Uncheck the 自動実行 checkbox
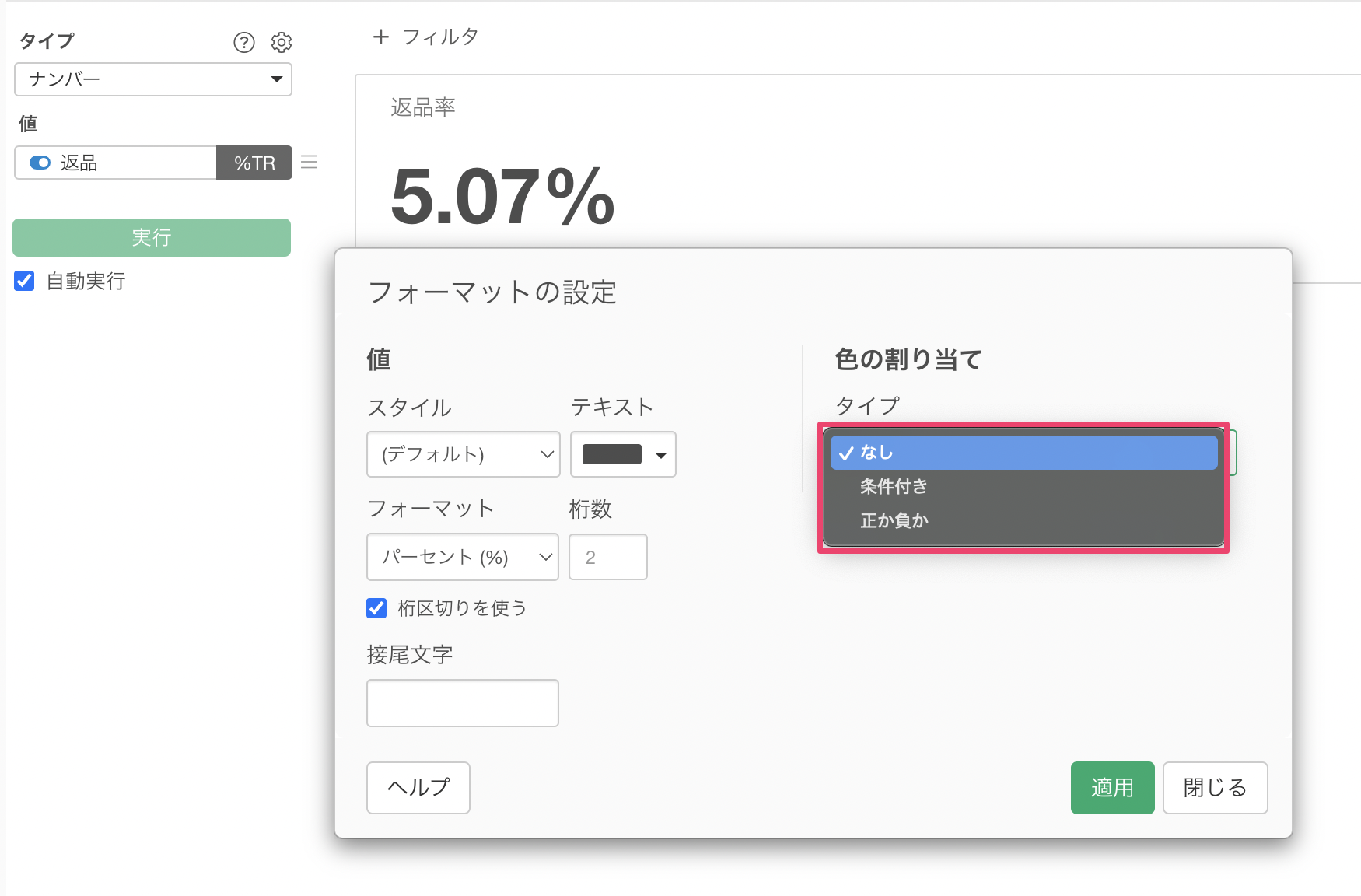1361x896 pixels. (25, 281)
